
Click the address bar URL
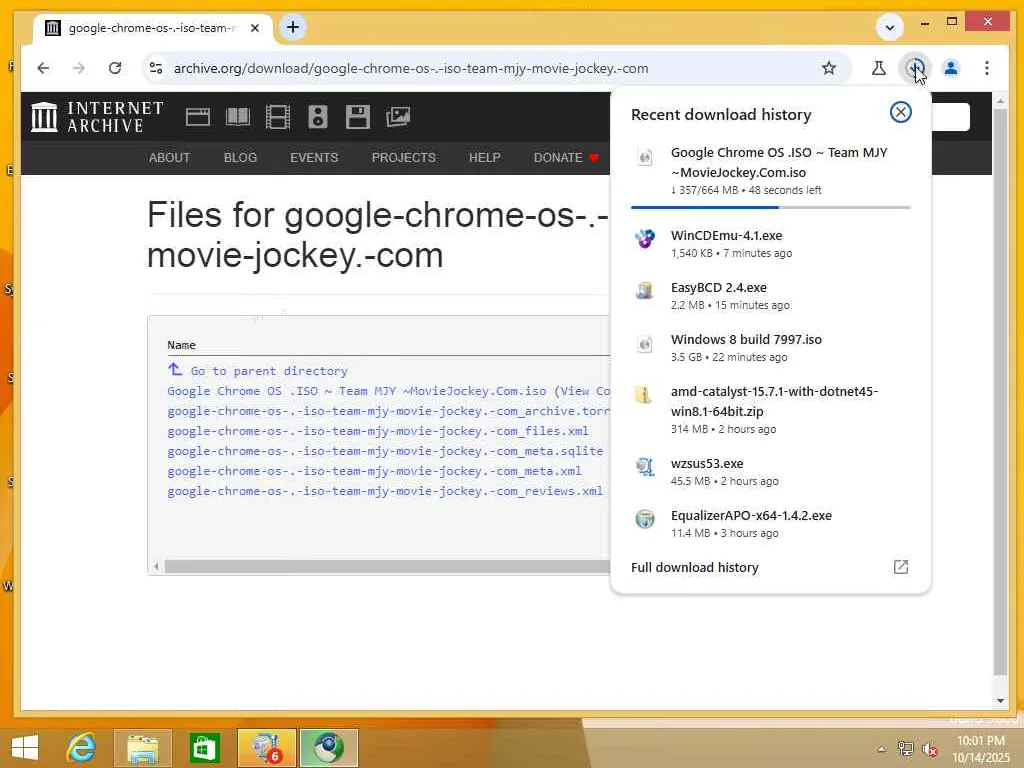tap(411, 69)
